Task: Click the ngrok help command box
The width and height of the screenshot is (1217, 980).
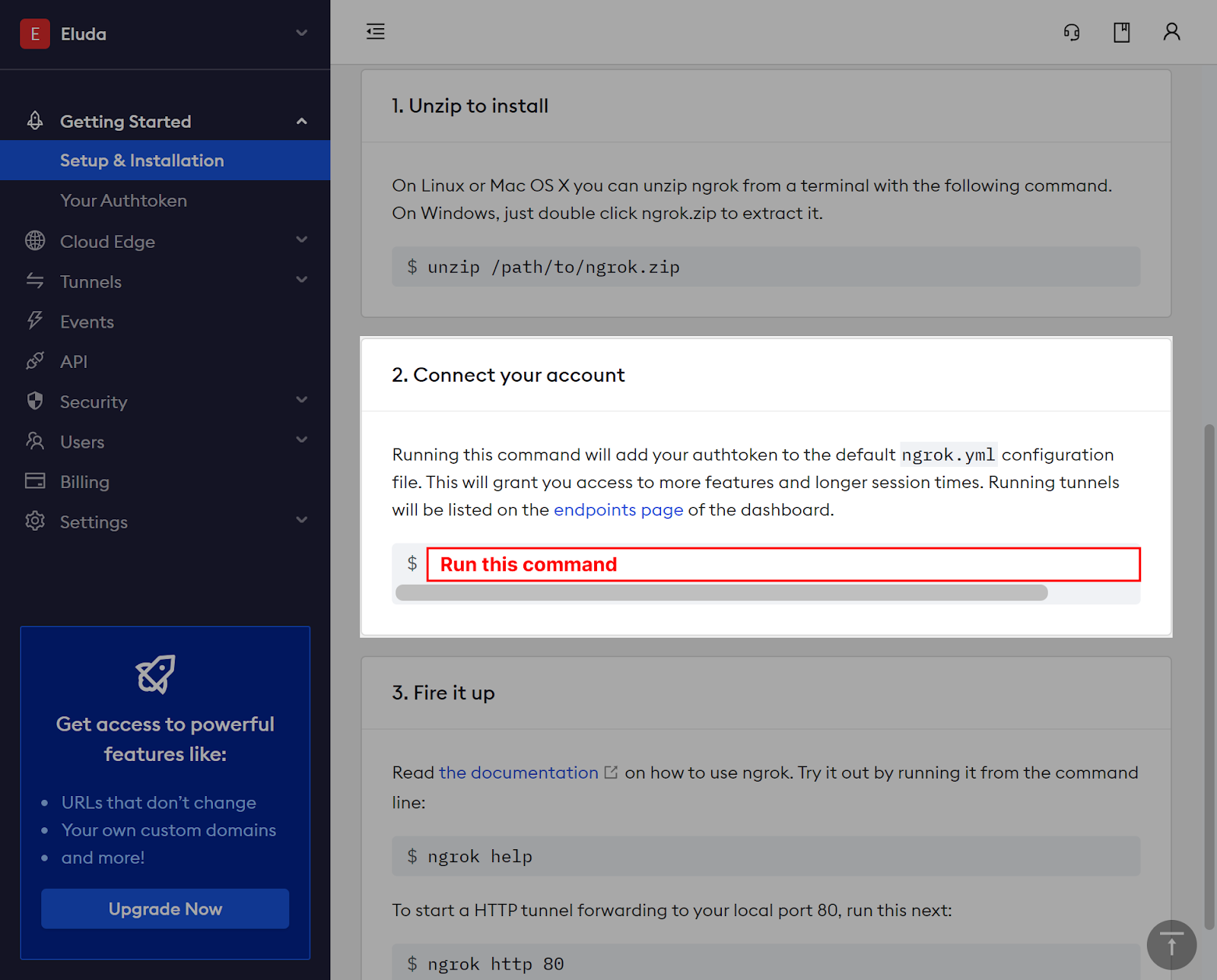Action: [x=766, y=856]
